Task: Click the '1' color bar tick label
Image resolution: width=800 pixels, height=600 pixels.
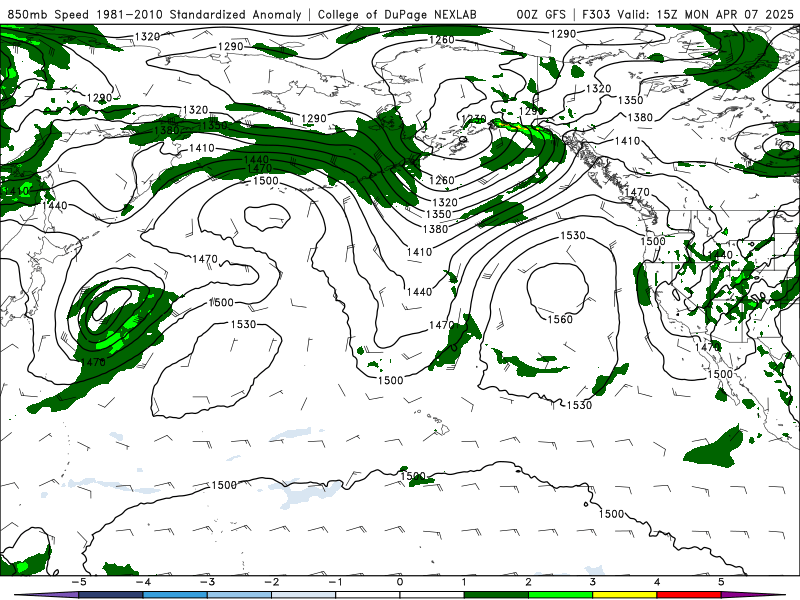Action: coord(464,582)
